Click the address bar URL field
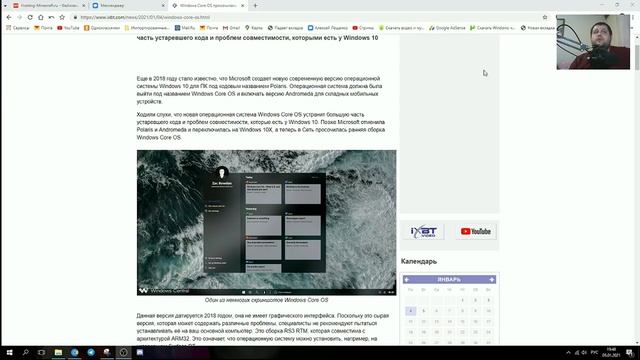This screenshot has height=360, width=640. pos(306,17)
